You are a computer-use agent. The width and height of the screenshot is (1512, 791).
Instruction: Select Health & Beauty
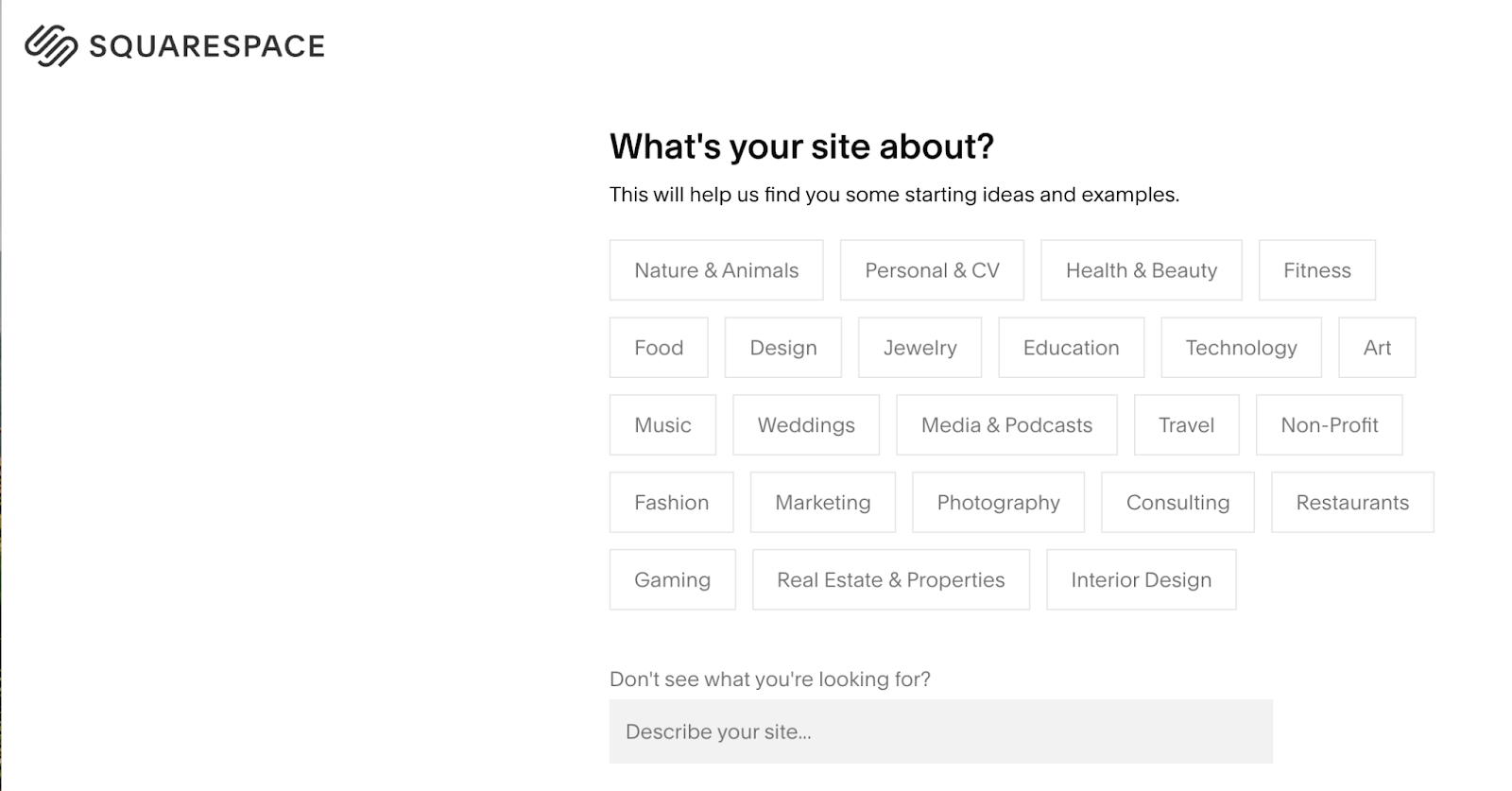coord(1141,270)
